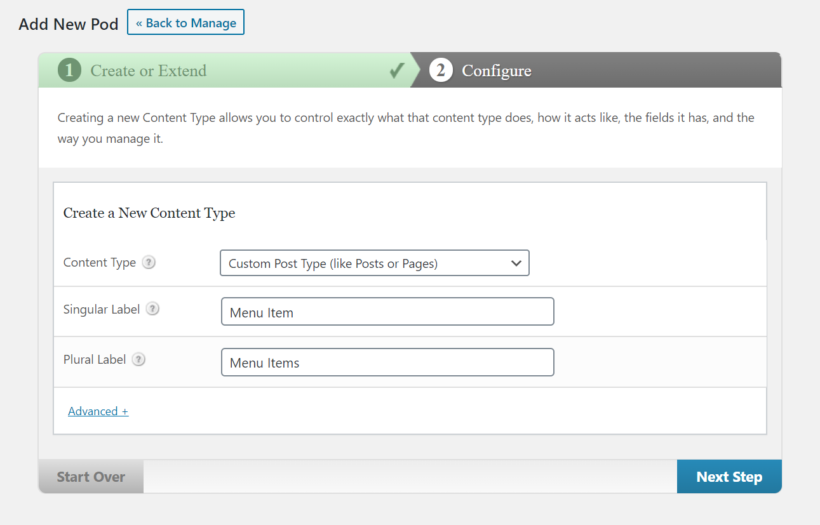
Task: Click the Content Type label text
Action: pyautogui.click(x=99, y=262)
